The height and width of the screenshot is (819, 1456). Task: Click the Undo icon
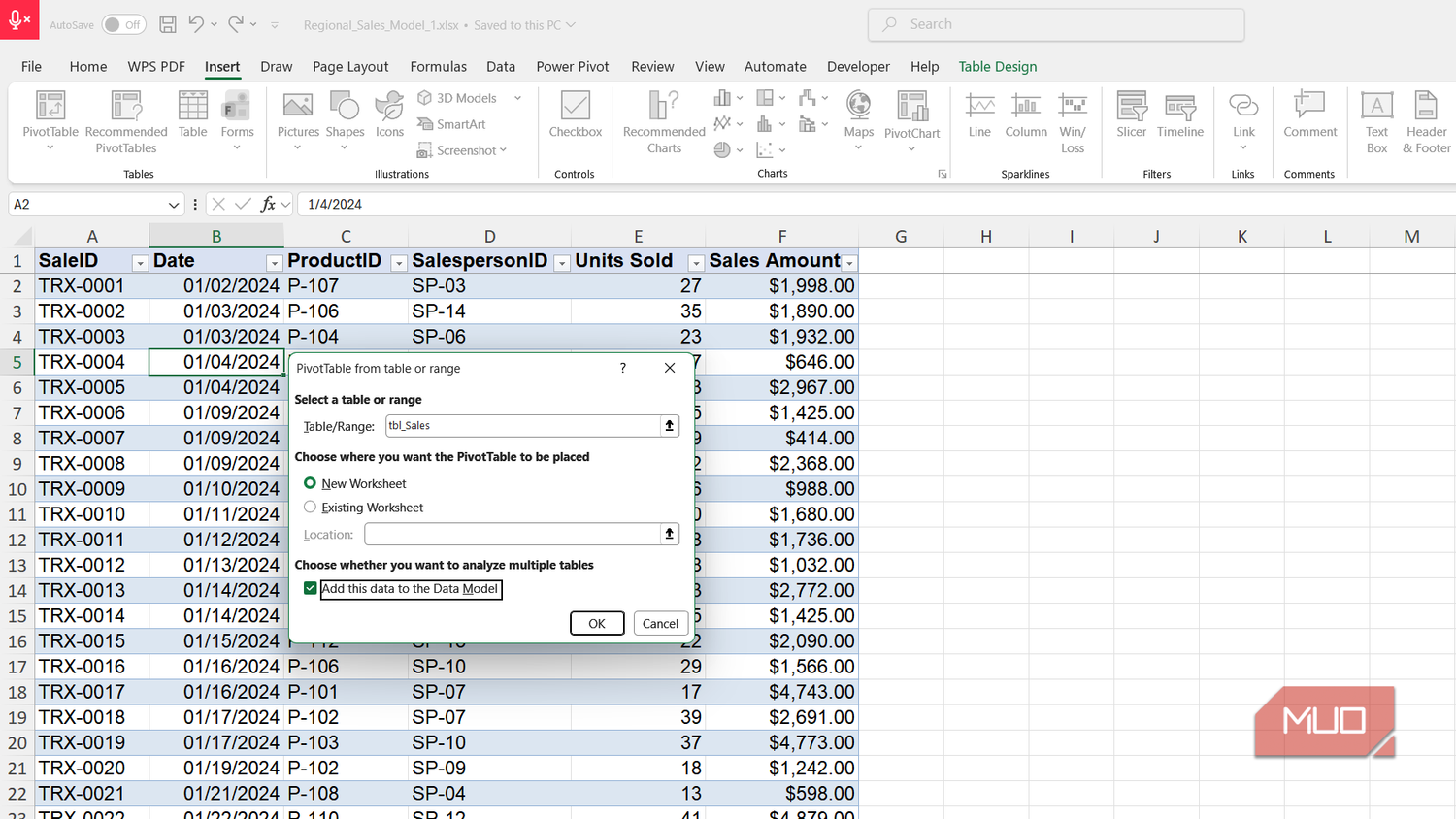[196, 24]
